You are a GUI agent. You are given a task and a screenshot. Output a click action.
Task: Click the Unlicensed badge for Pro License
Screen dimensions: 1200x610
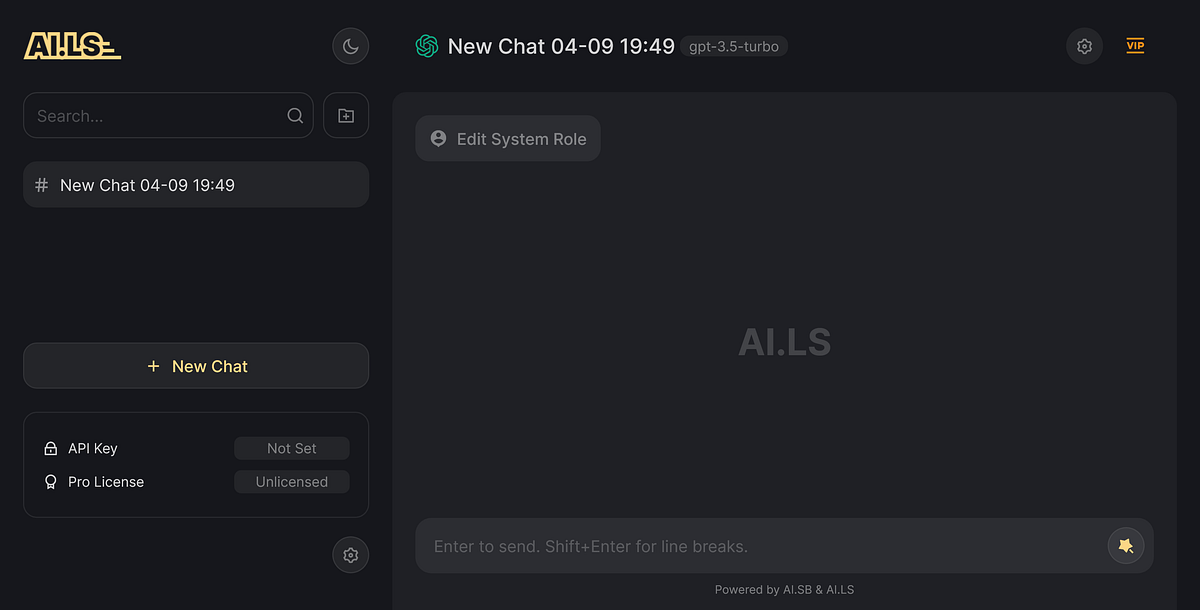tap(291, 481)
